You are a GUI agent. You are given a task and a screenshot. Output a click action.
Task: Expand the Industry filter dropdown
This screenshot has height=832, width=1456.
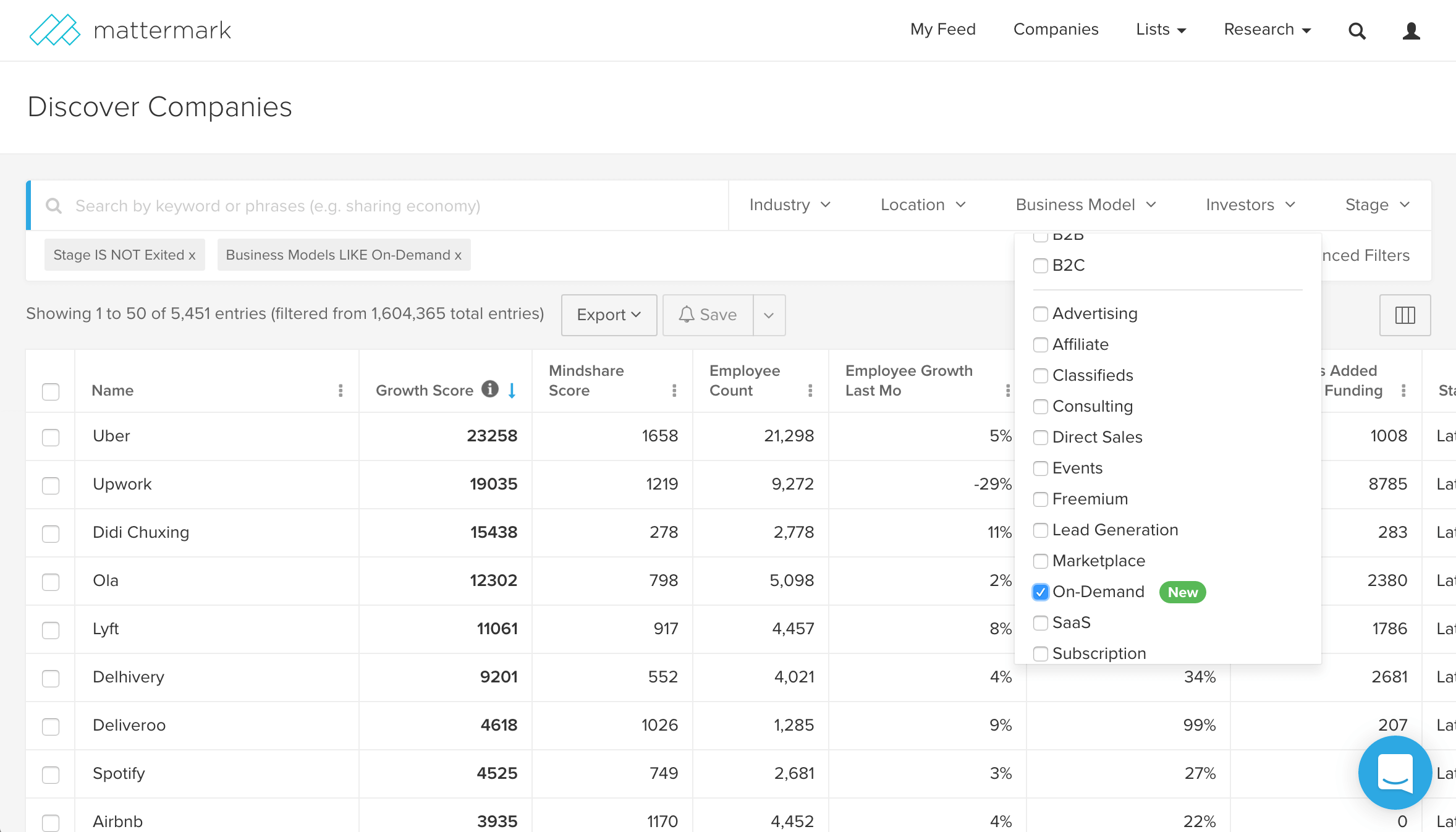click(x=790, y=205)
